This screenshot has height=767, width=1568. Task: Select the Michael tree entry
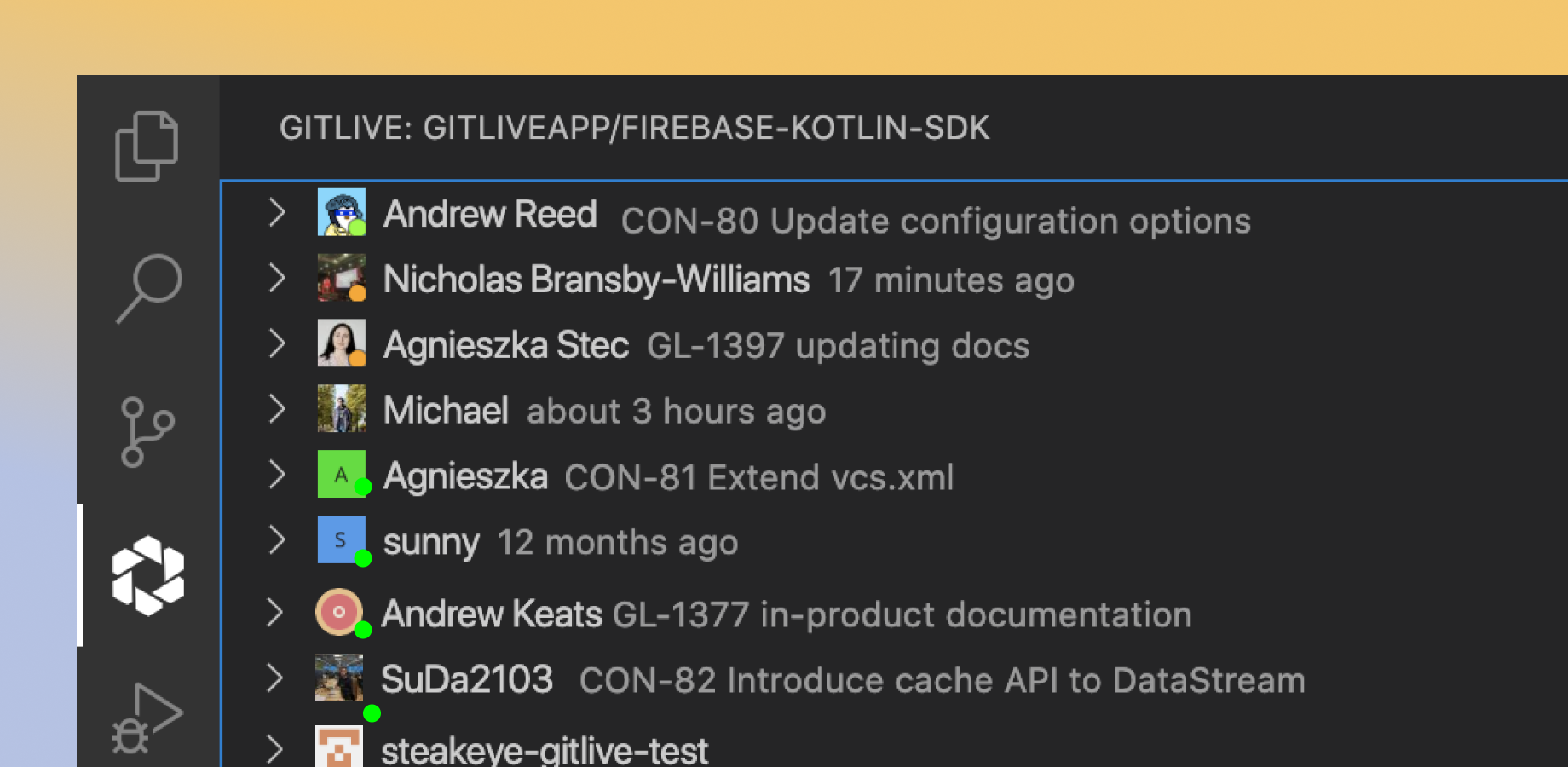coord(895,409)
